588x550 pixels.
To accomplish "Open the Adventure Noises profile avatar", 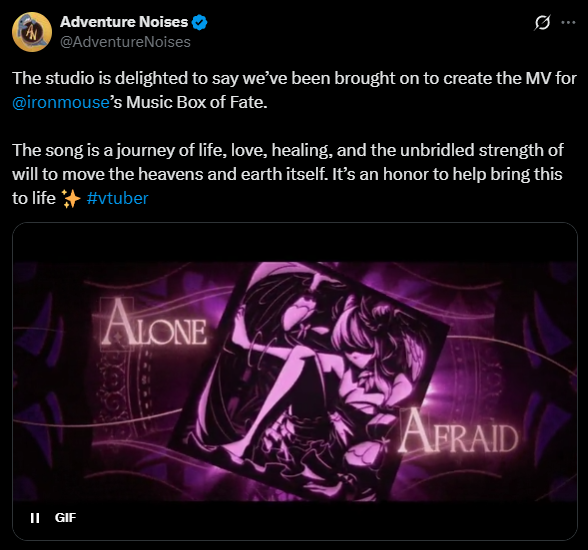I will (x=32, y=32).
